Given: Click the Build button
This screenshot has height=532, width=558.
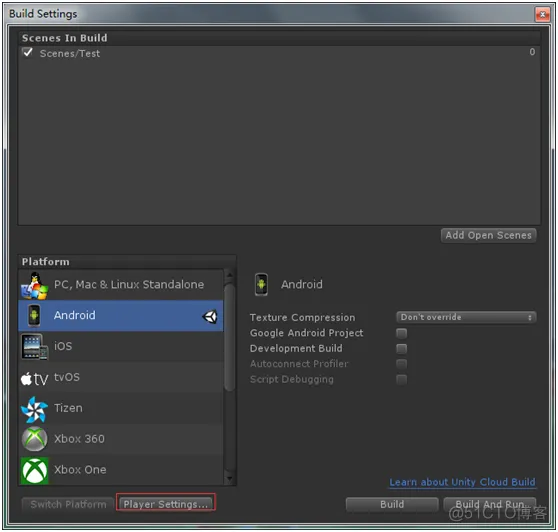Looking at the screenshot, I should [x=392, y=504].
